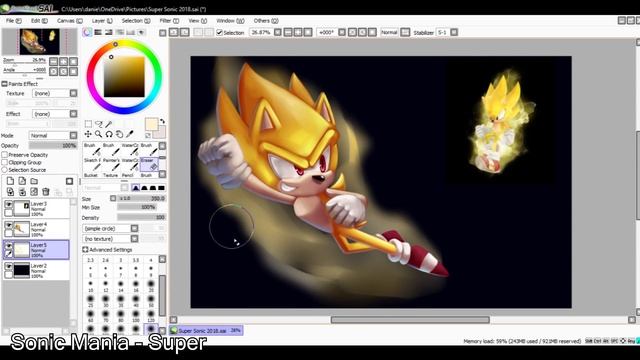Image resolution: width=640 pixels, height=360 pixels.
Task: Reset view rotation in top toolbar
Action: click(372, 32)
